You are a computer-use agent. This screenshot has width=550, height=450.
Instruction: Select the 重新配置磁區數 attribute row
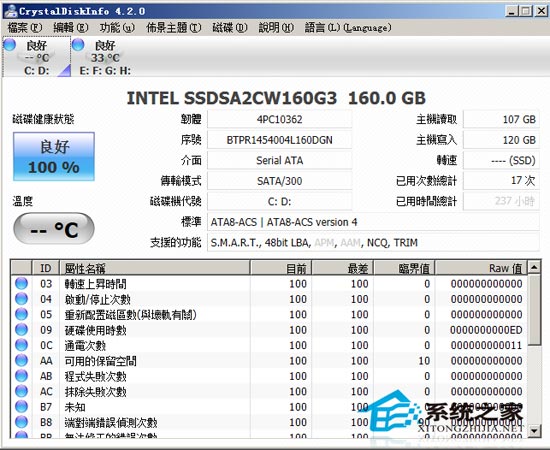[x=269, y=314]
